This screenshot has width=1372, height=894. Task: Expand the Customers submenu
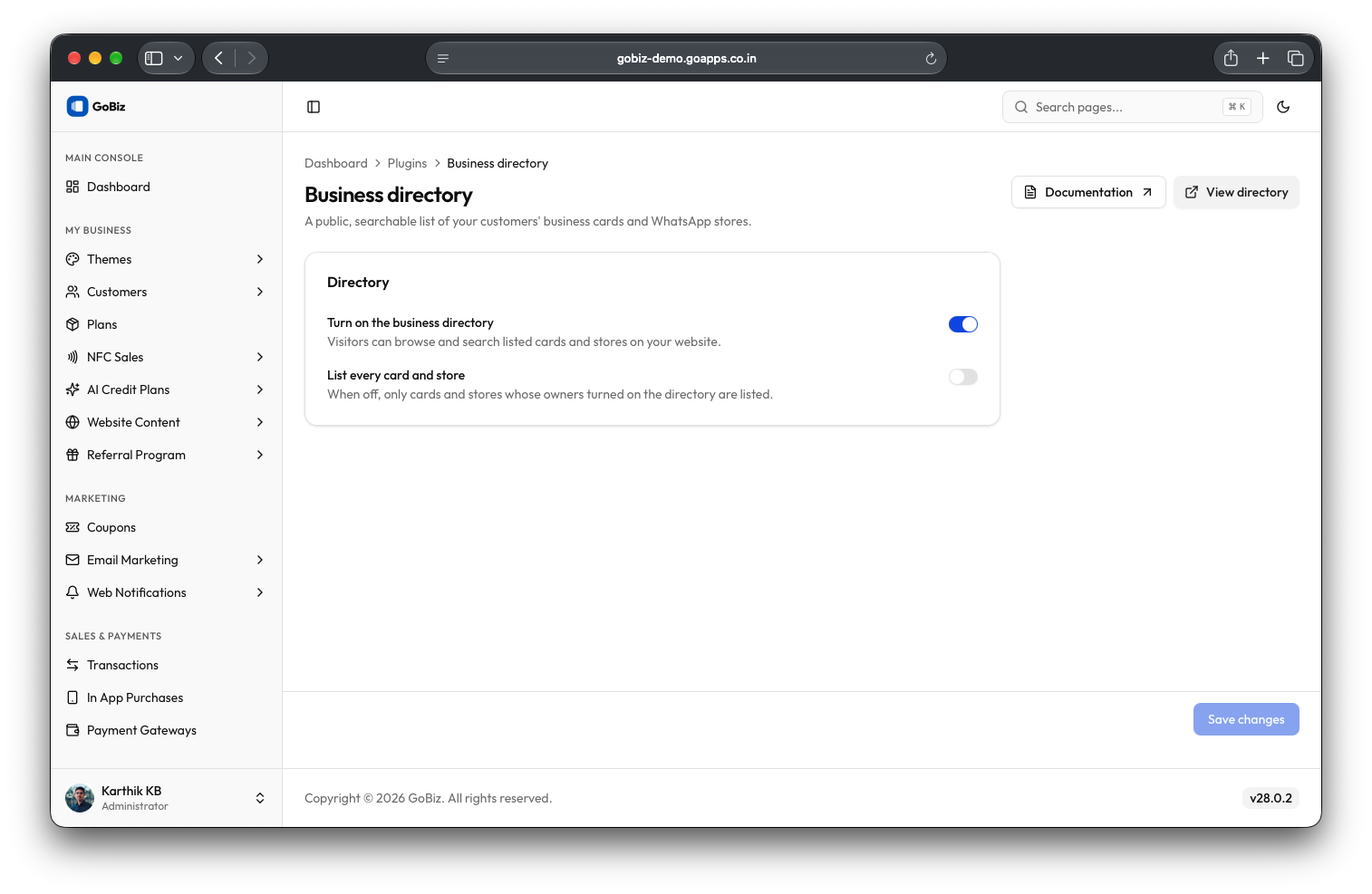tap(260, 292)
